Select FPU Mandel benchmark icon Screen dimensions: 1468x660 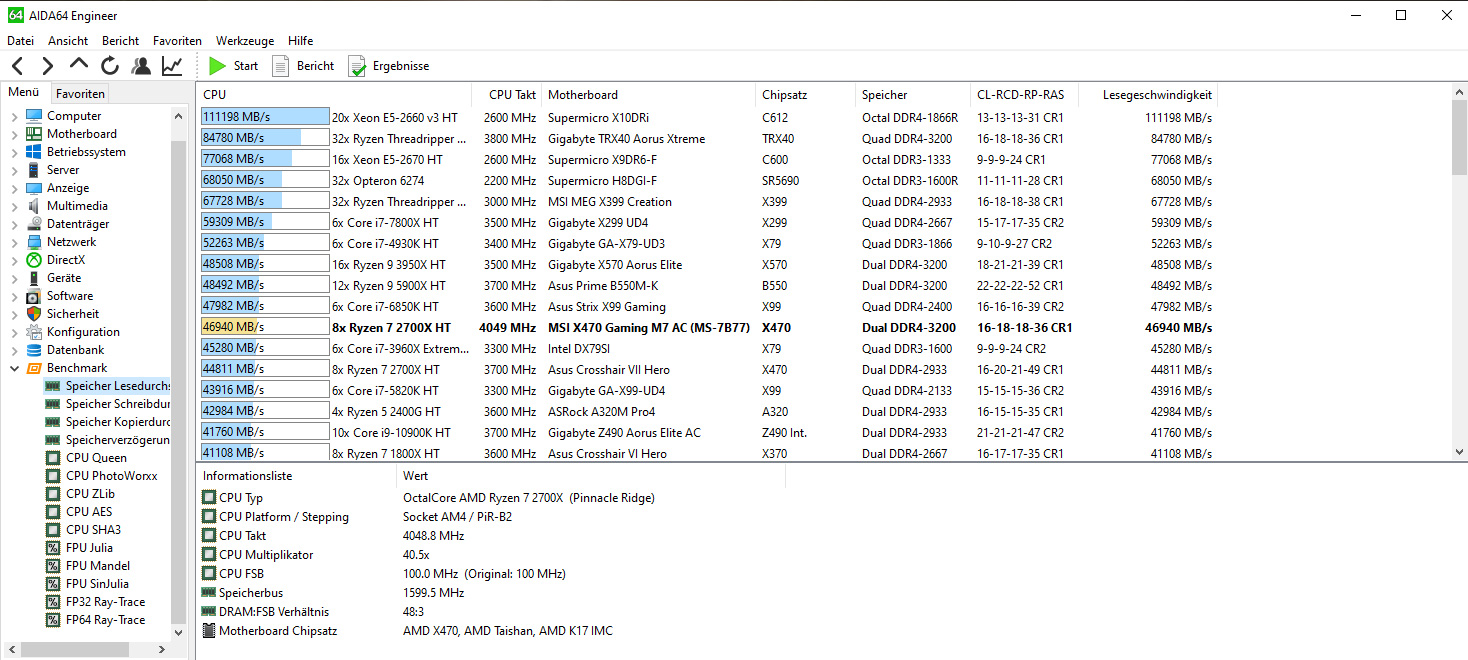coord(53,566)
